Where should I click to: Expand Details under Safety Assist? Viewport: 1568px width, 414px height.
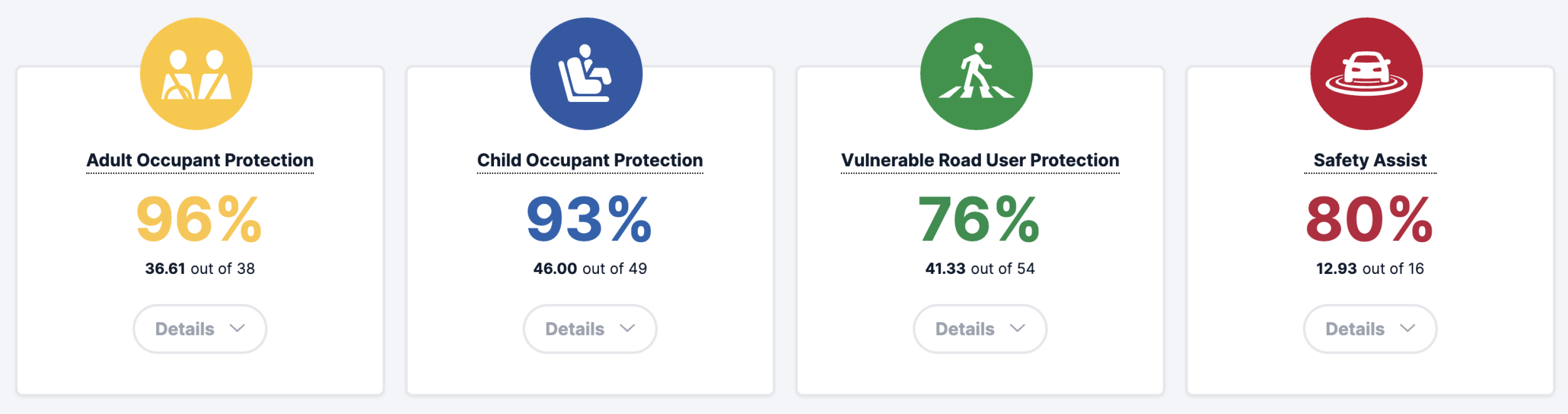click(x=1370, y=329)
